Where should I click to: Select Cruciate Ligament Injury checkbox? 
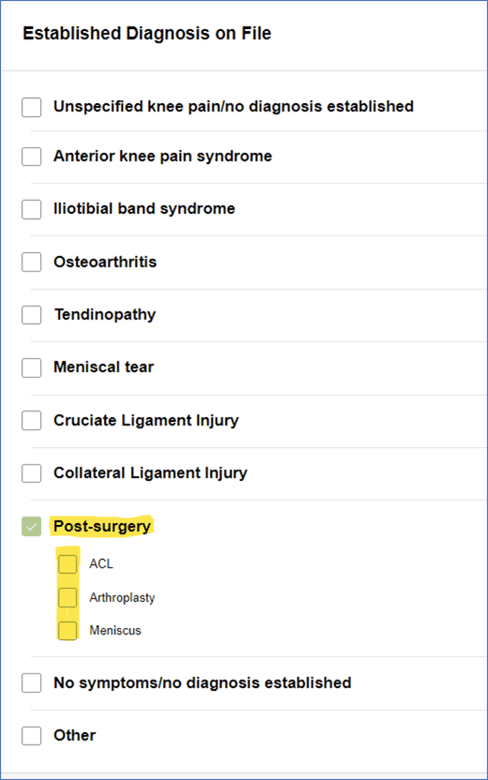click(x=31, y=420)
